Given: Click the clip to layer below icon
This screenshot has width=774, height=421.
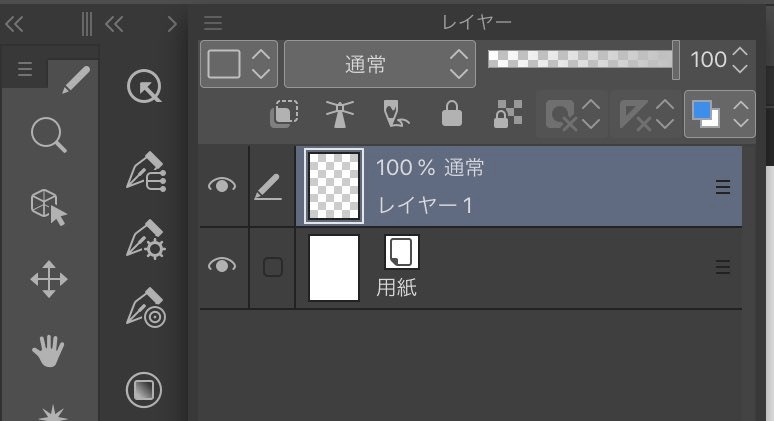Looking at the screenshot, I should click(284, 115).
